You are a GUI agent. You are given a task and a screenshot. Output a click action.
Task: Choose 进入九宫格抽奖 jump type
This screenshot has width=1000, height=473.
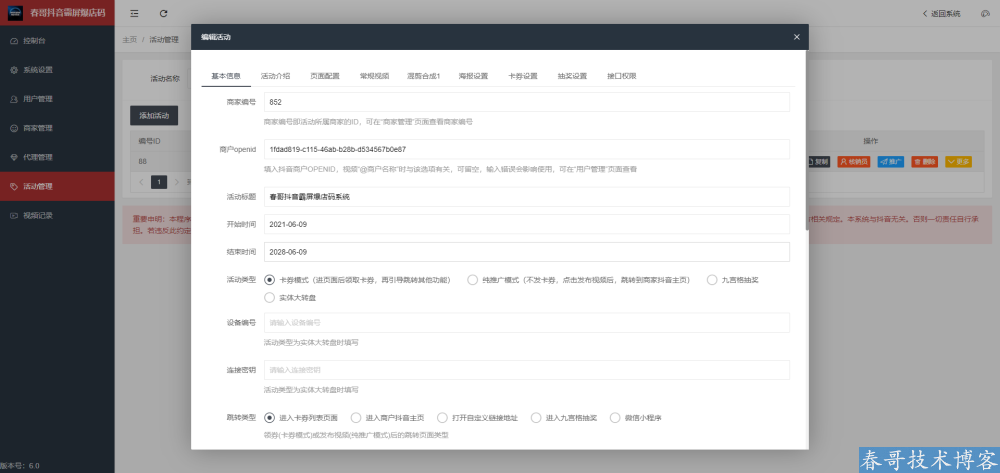pos(536,418)
